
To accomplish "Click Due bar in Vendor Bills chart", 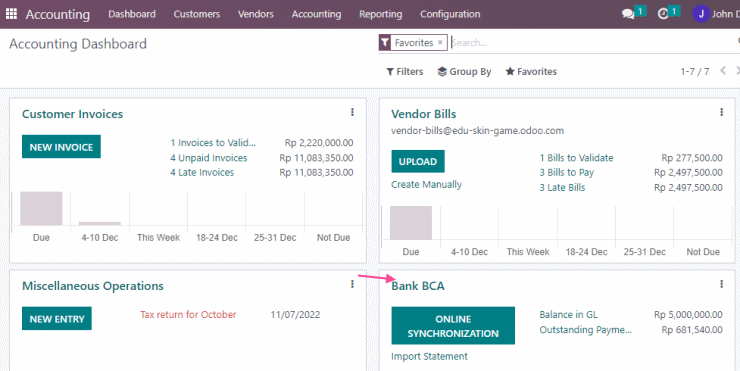I will point(411,223).
